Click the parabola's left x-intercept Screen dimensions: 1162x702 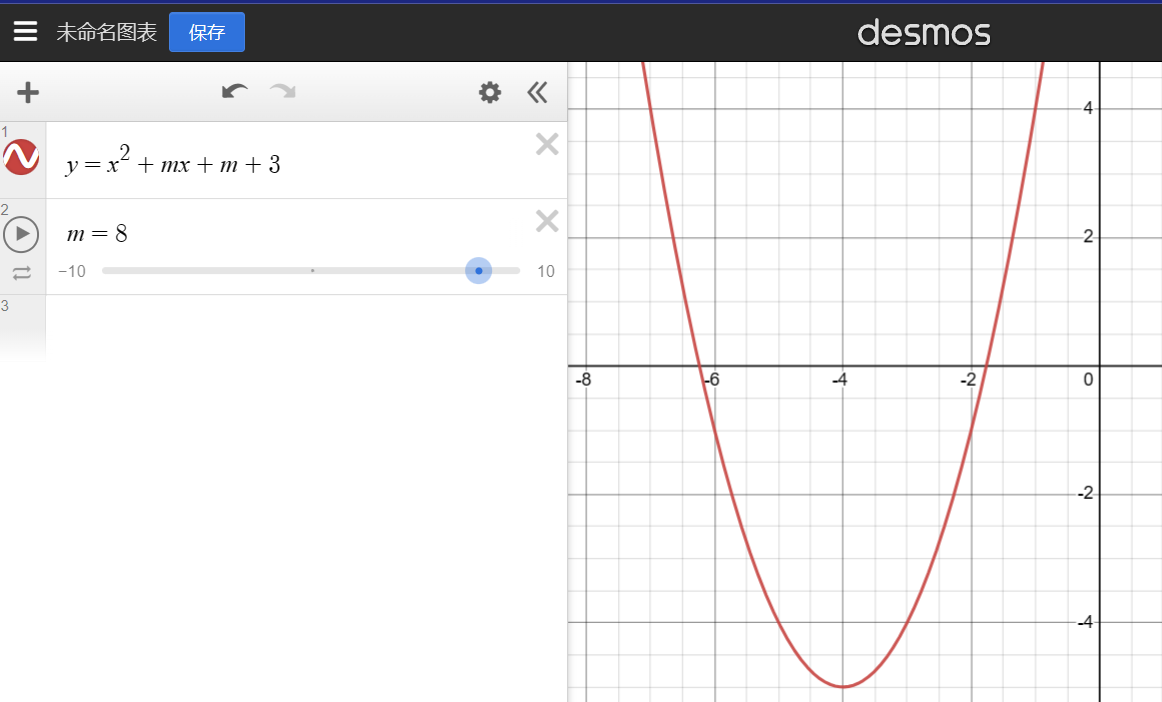[700, 365]
